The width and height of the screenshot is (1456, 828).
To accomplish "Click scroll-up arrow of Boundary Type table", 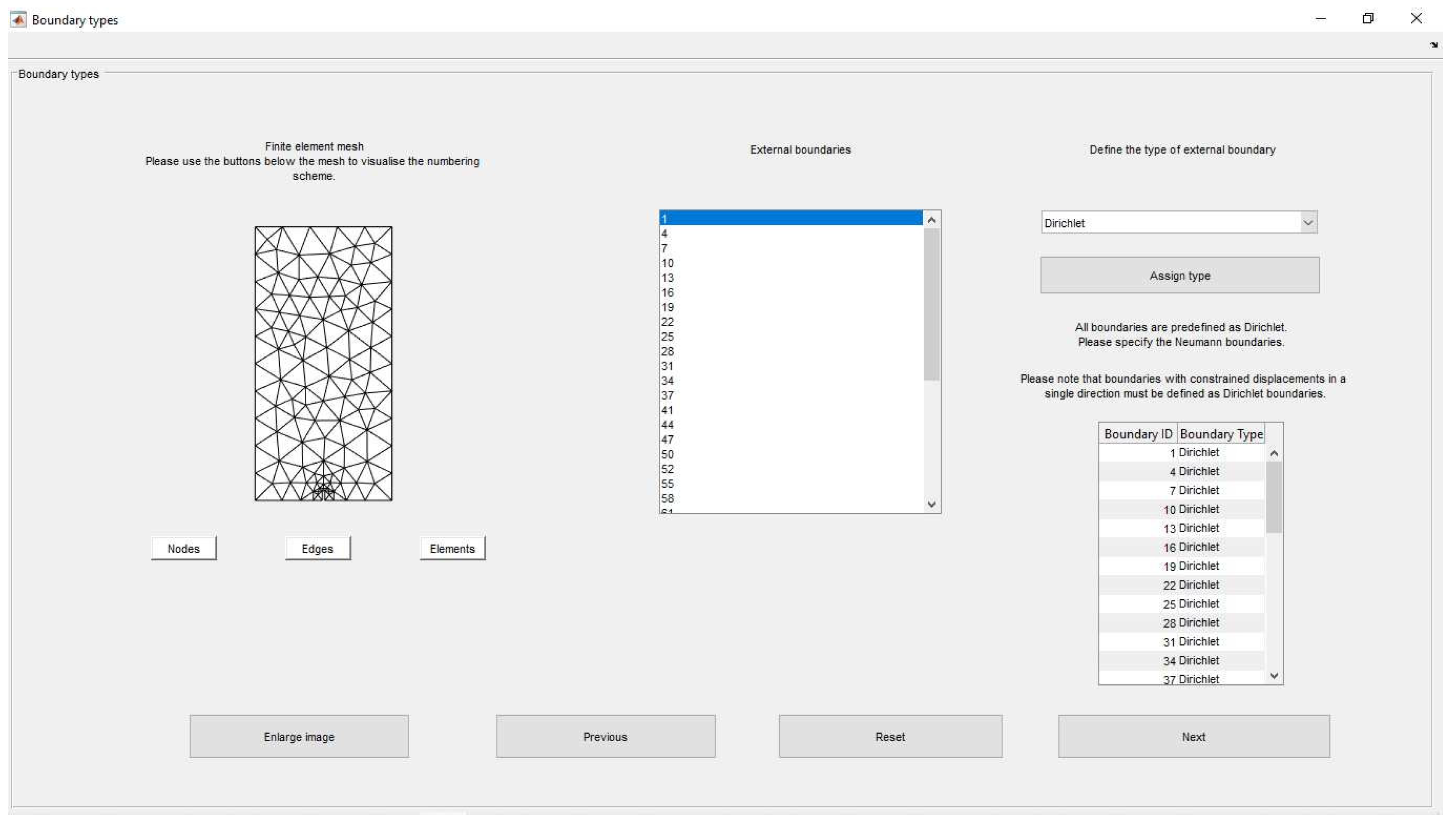I will pyautogui.click(x=1274, y=454).
